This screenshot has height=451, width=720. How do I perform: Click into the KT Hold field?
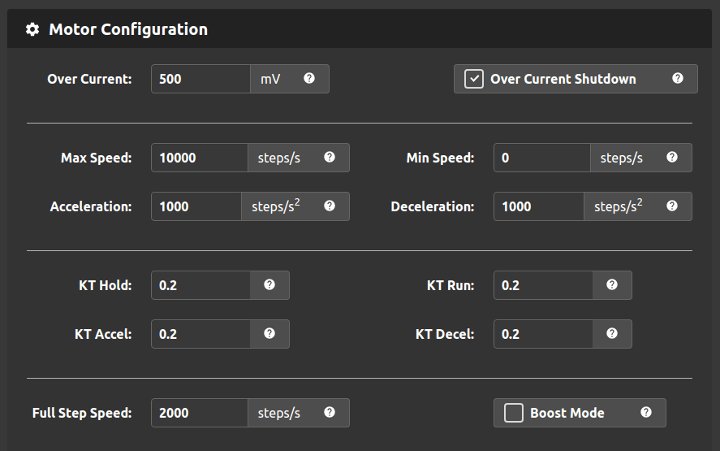[x=201, y=285]
